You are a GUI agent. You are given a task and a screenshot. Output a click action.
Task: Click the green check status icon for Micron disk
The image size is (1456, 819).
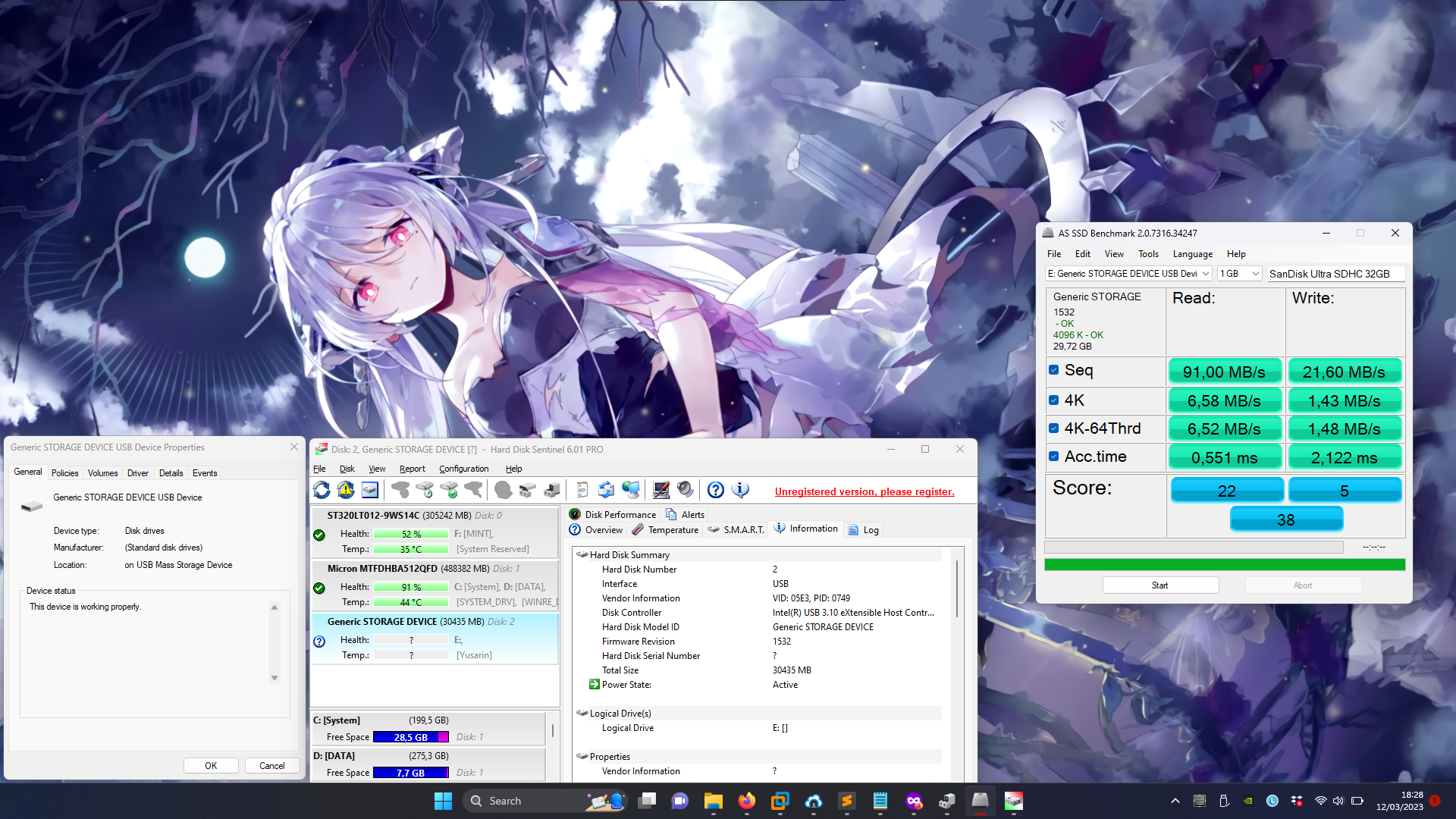pos(319,588)
